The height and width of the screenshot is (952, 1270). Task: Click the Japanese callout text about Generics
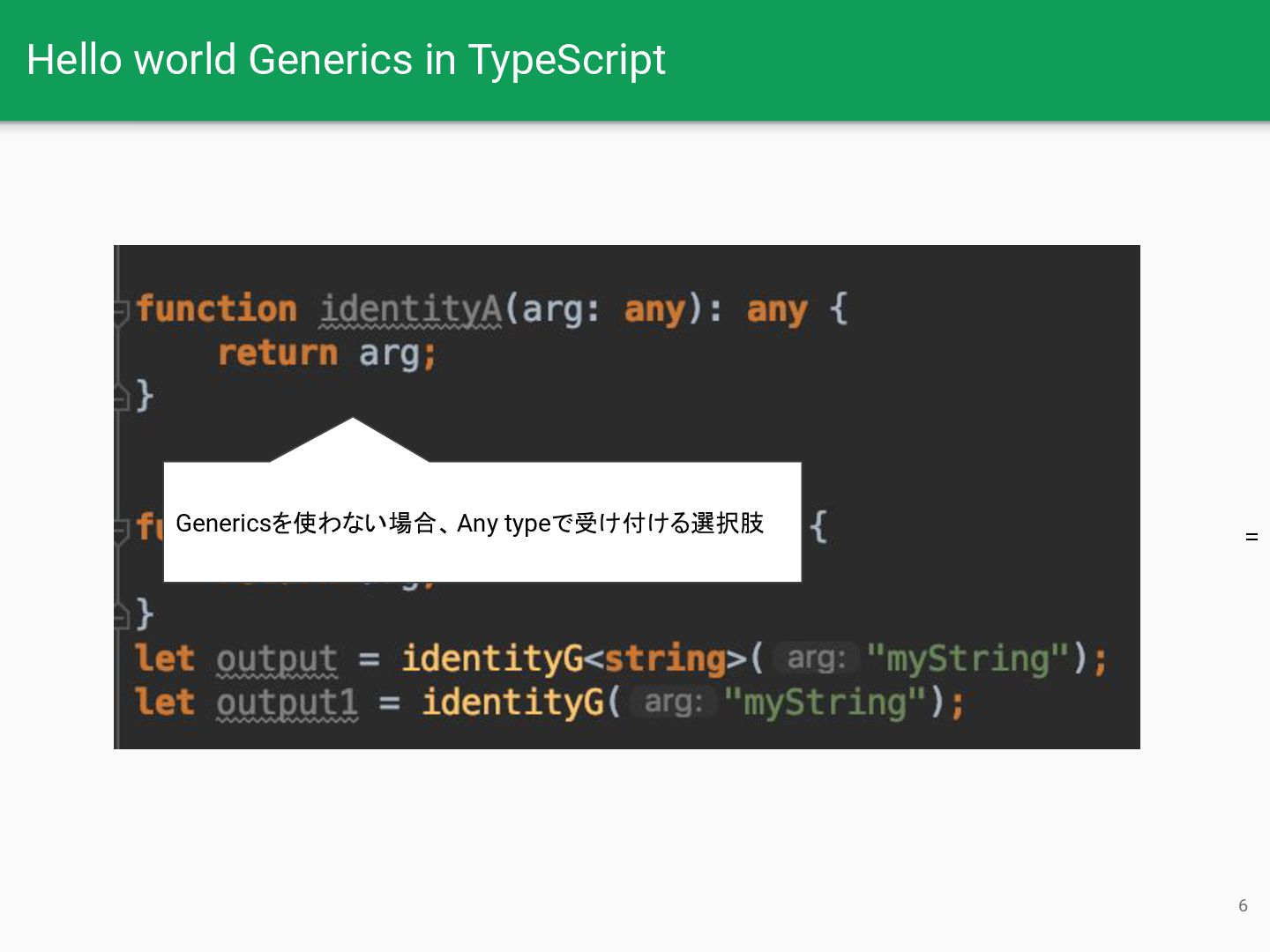click(x=470, y=523)
